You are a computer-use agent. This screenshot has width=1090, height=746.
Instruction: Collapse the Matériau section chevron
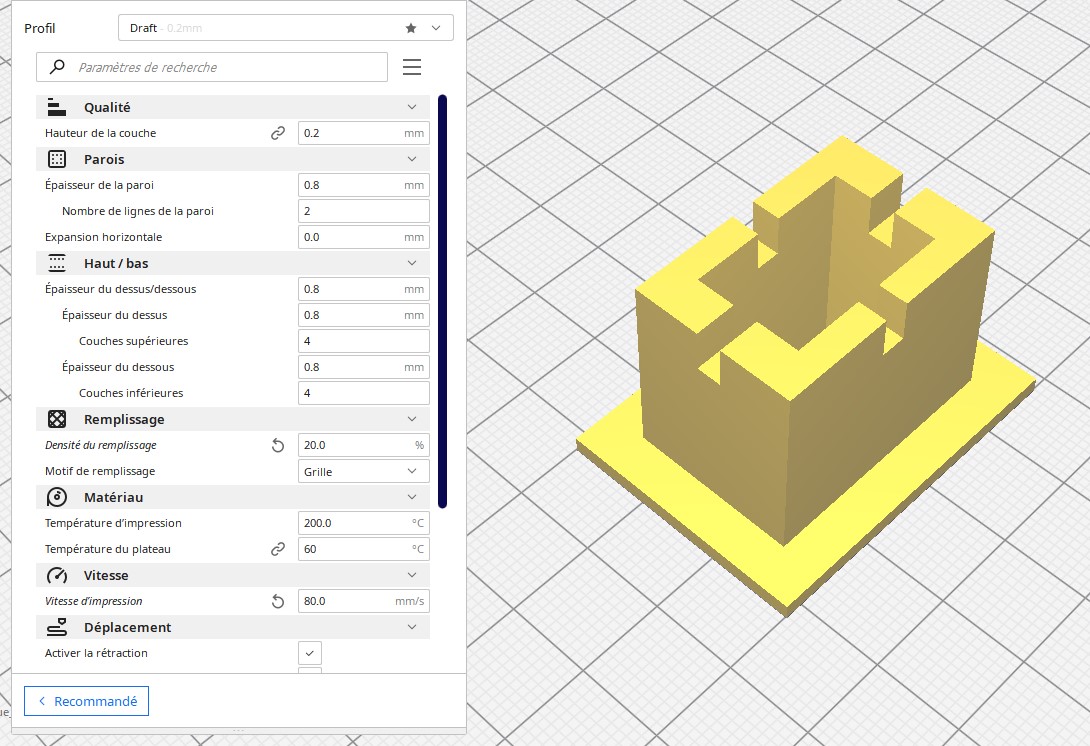click(412, 497)
